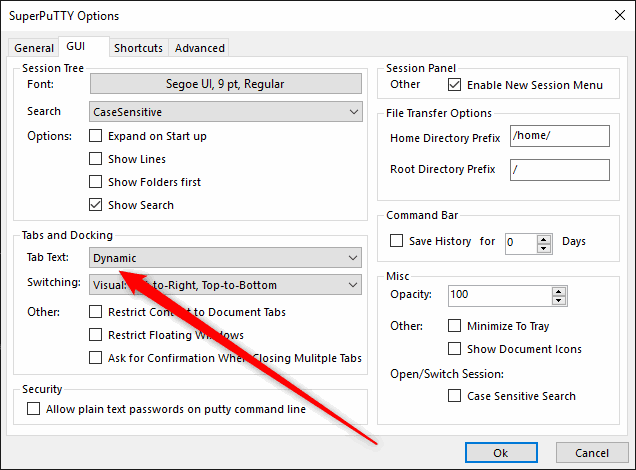Check Show Folders first option

tap(97, 182)
